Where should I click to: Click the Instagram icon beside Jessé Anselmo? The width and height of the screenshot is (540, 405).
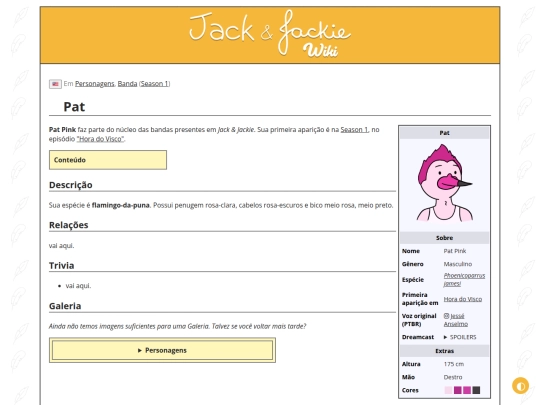point(446,316)
